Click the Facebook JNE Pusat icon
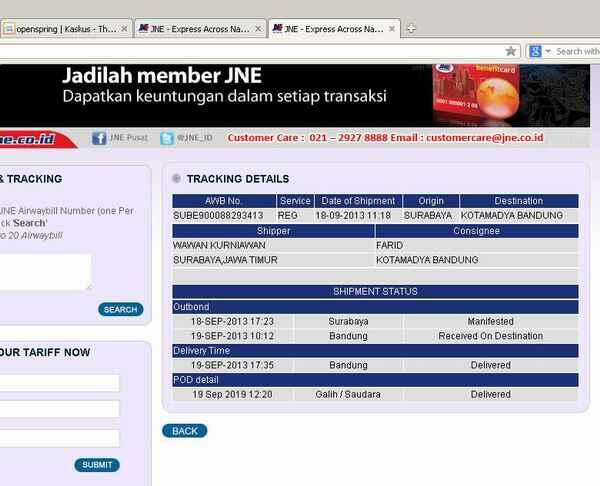Screen dimensions: 600x486 click(99, 138)
